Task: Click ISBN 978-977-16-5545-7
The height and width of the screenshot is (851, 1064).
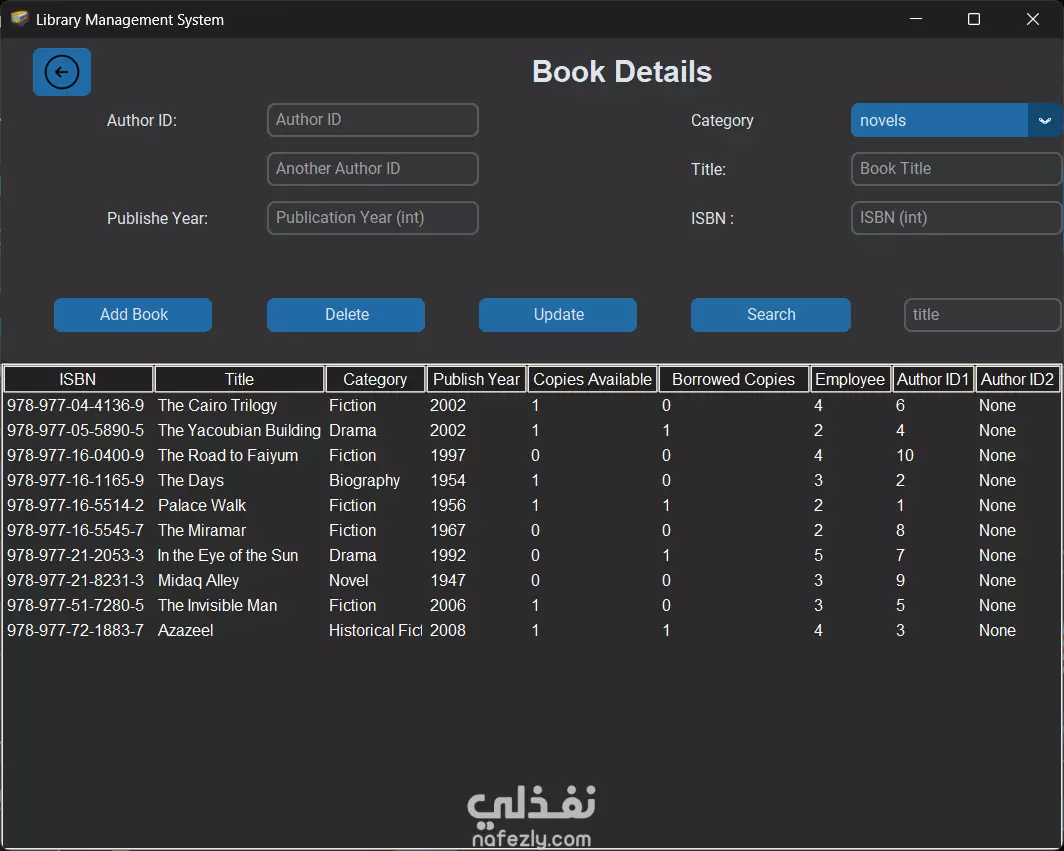Action: [75, 531]
